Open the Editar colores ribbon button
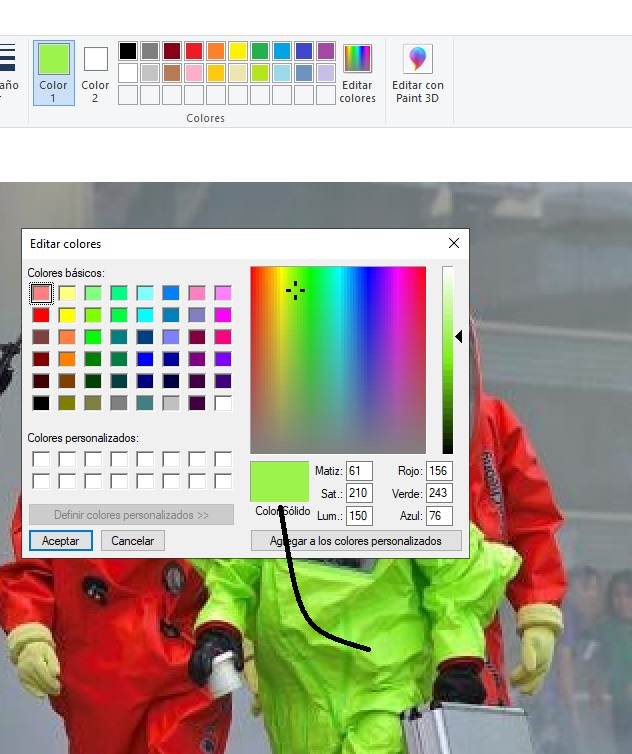The height and width of the screenshot is (754, 632). (x=357, y=73)
